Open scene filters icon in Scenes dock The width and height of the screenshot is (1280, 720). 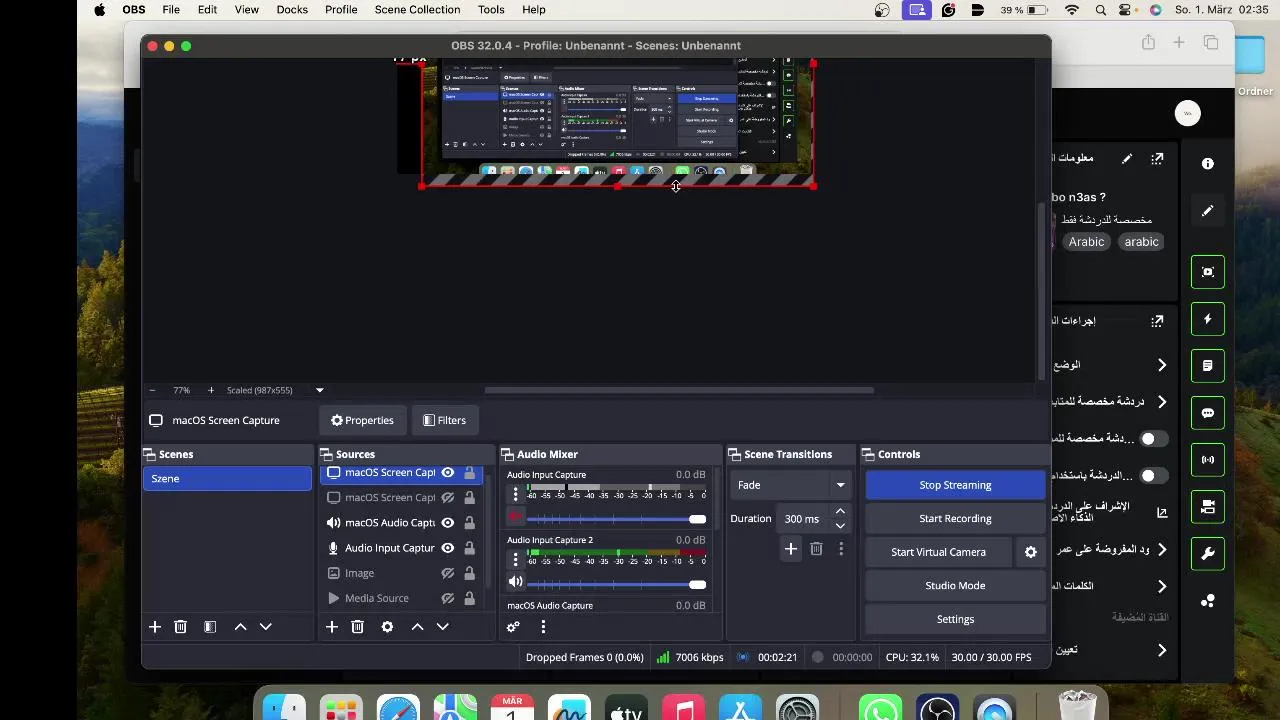[x=210, y=627]
